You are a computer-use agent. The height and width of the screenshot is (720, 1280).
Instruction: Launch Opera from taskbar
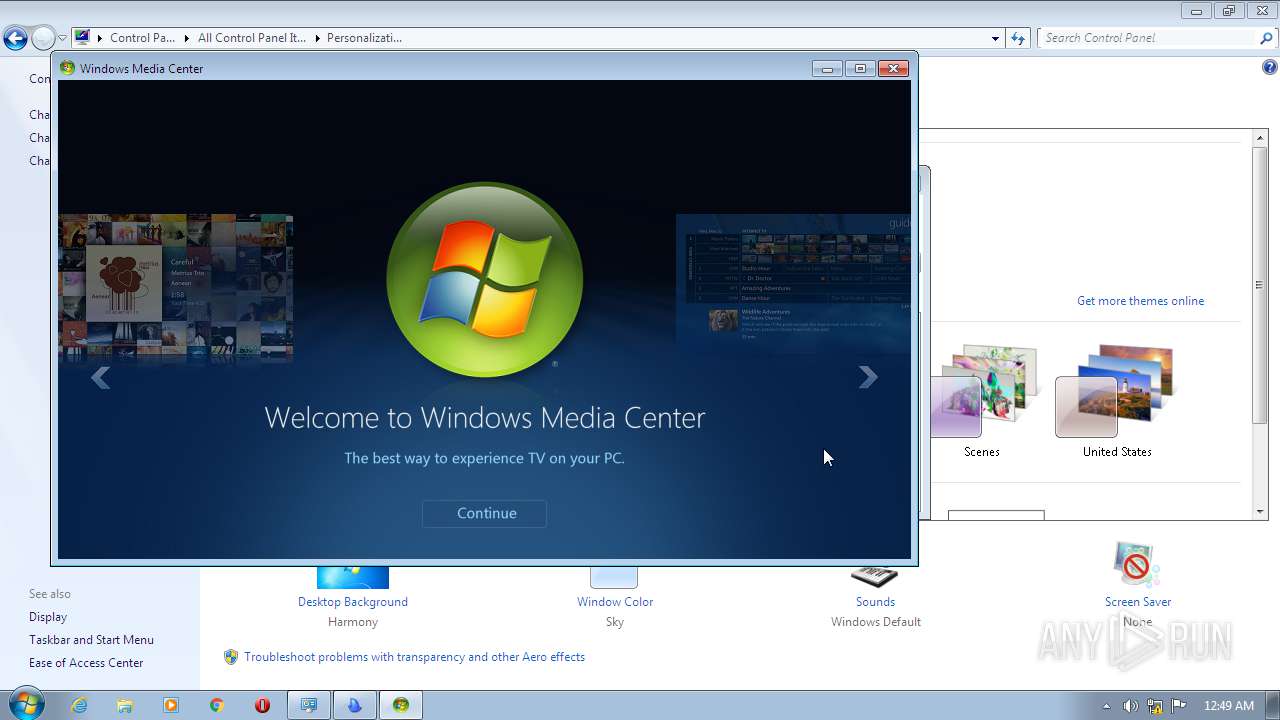(263, 705)
